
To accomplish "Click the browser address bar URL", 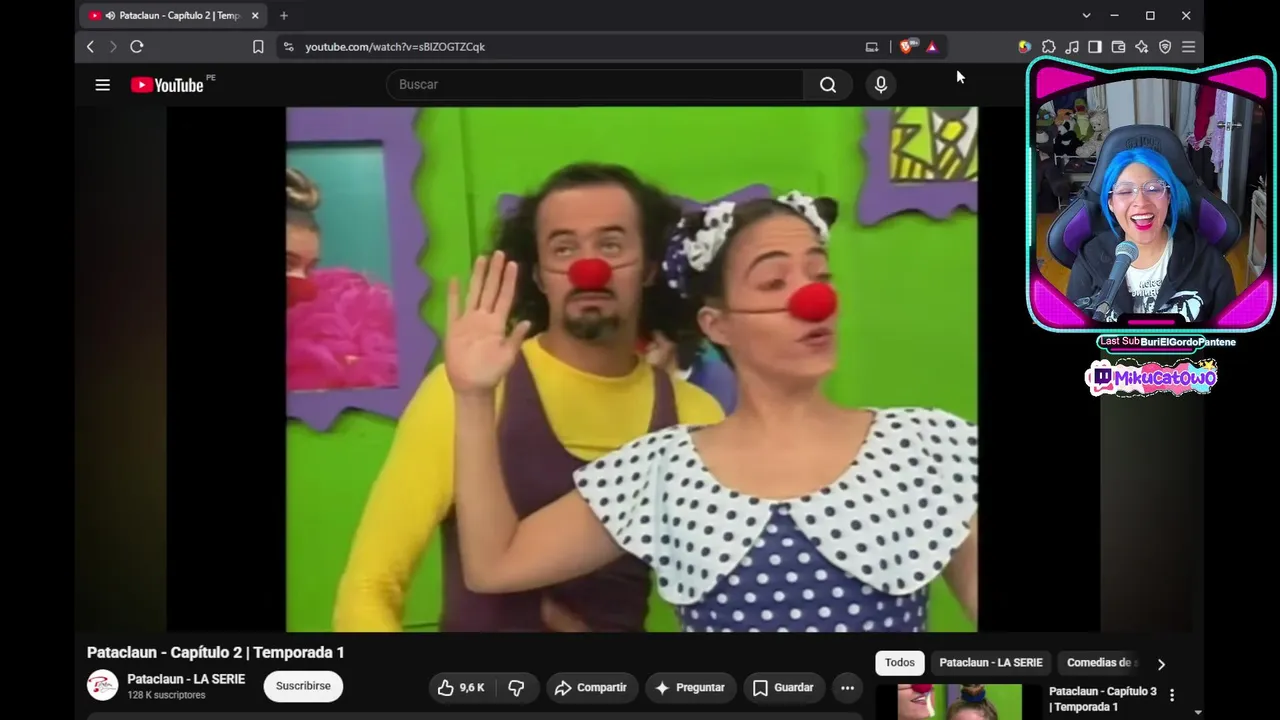I will coord(395,47).
